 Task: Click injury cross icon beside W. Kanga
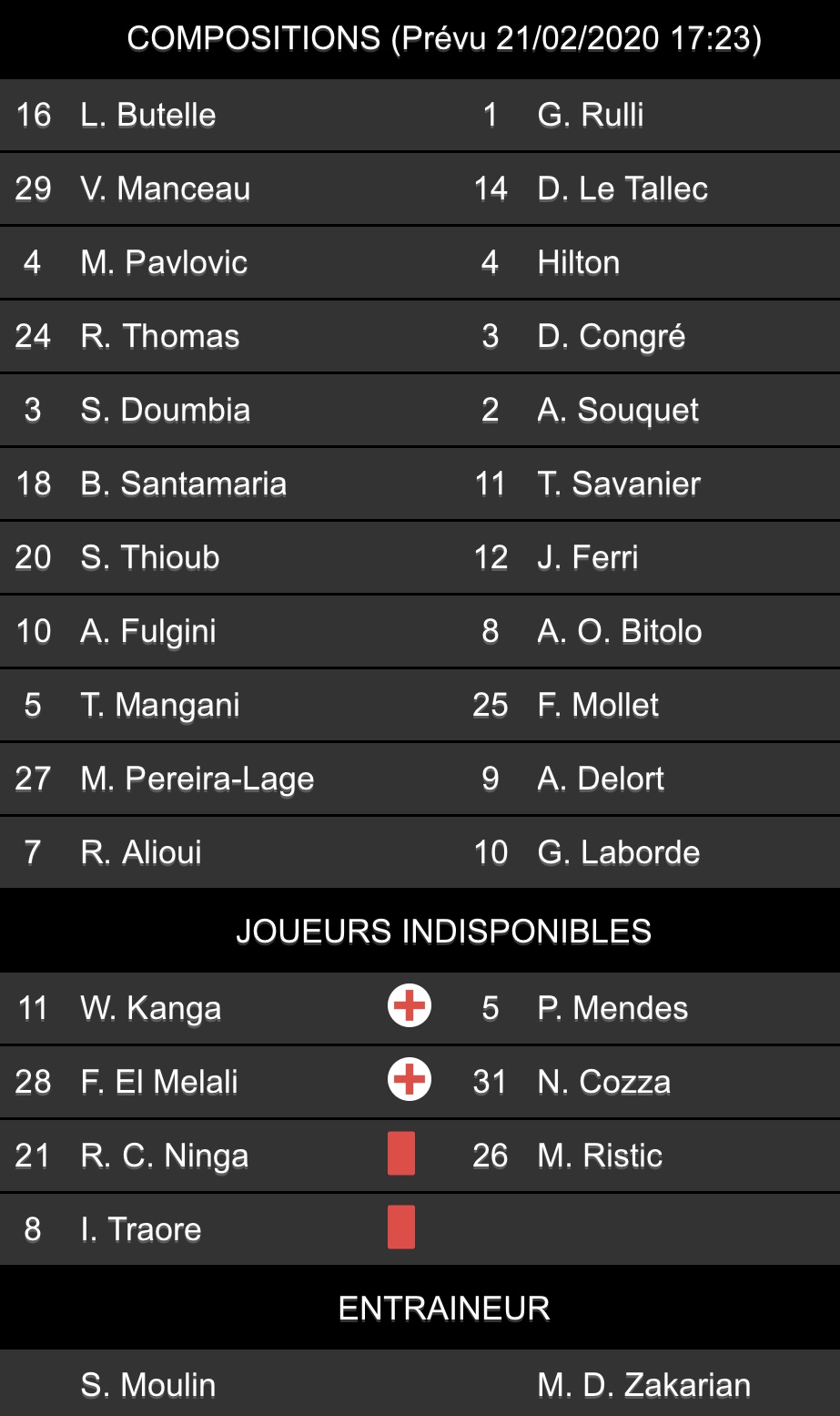click(x=409, y=1006)
